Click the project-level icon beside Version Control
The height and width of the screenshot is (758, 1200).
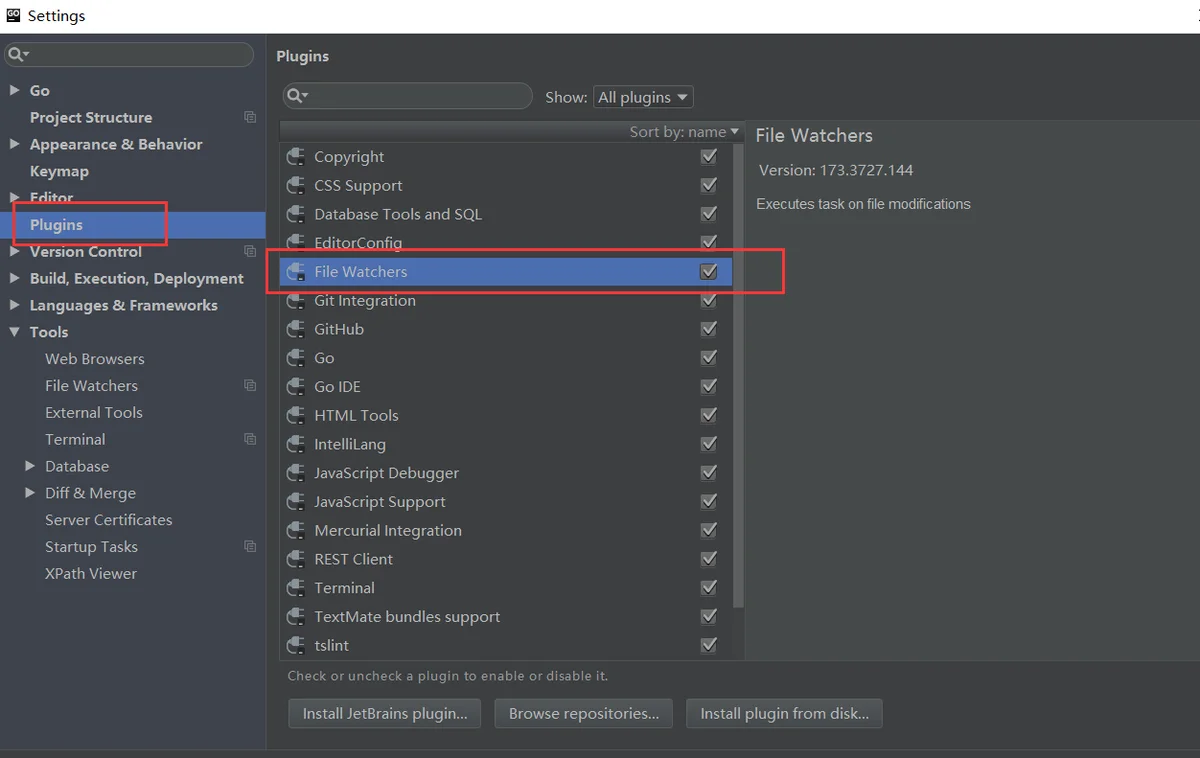(250, 251)
